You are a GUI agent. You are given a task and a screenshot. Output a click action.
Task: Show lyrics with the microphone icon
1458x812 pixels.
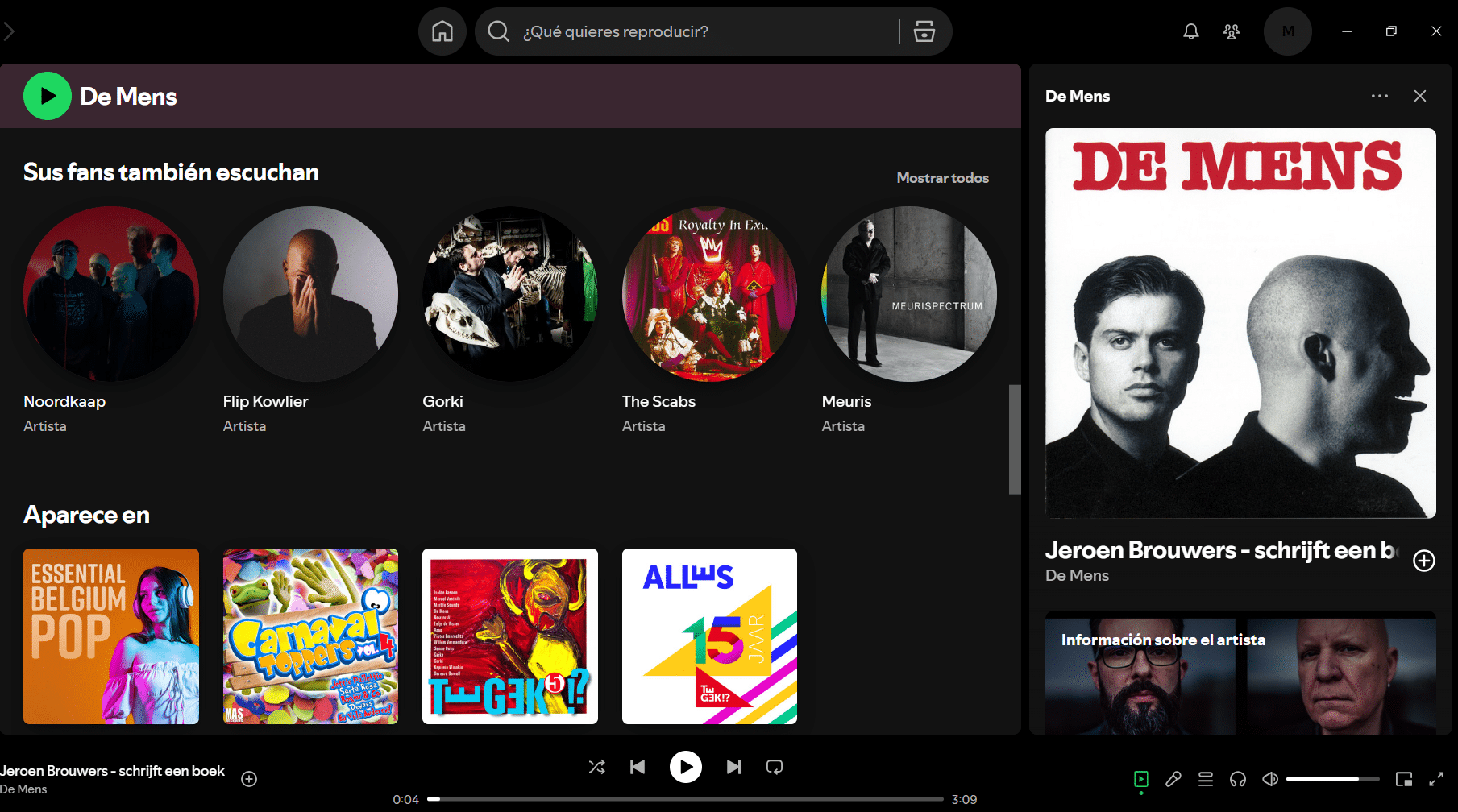tap(1173, 779)
